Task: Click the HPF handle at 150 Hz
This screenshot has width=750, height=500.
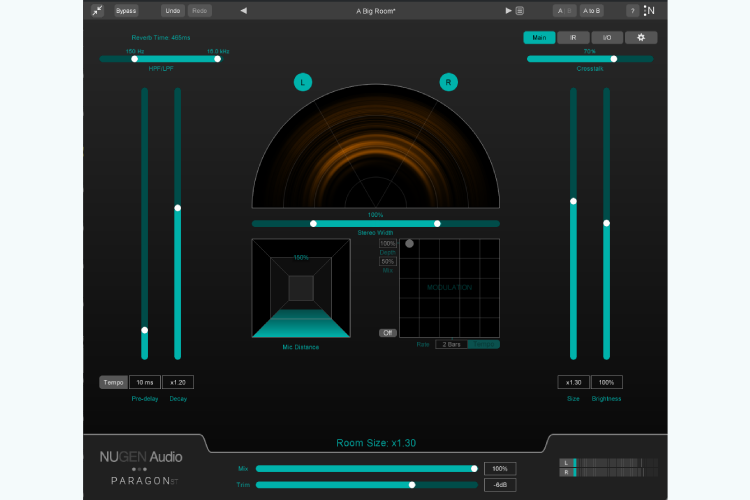Action: [x=134, y=59]
